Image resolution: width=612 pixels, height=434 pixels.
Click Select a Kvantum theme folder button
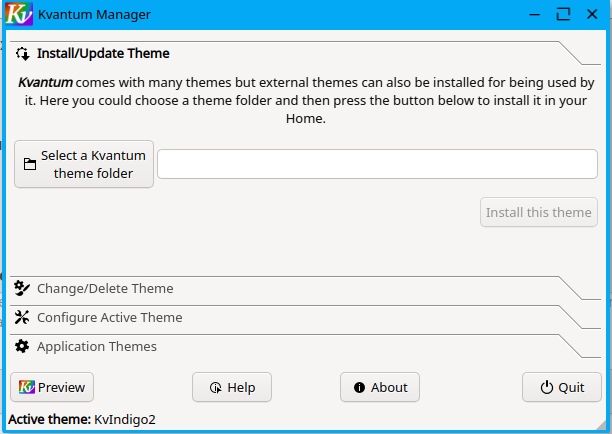pyautogui.click(x=84, y=164)
